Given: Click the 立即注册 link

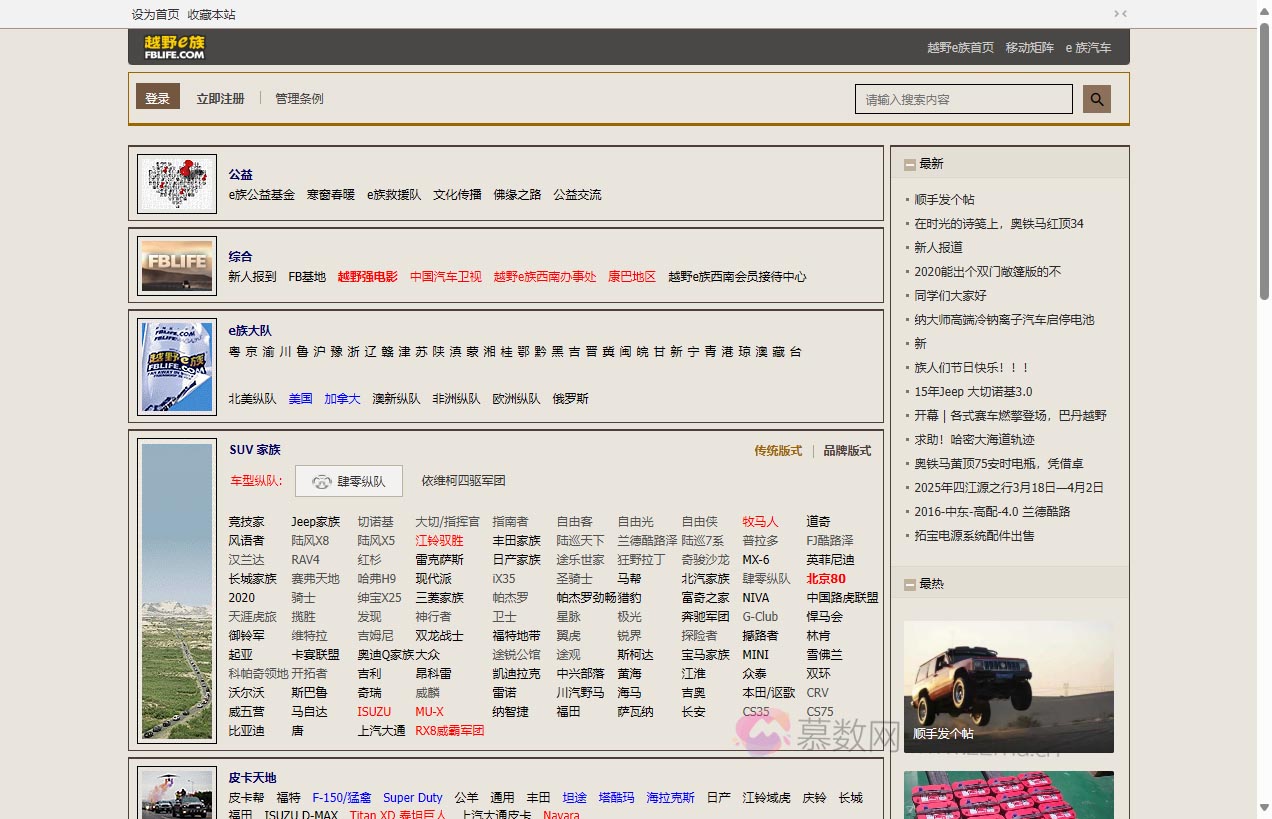Looking at the screenshot, I should click(x=220, y=98).
